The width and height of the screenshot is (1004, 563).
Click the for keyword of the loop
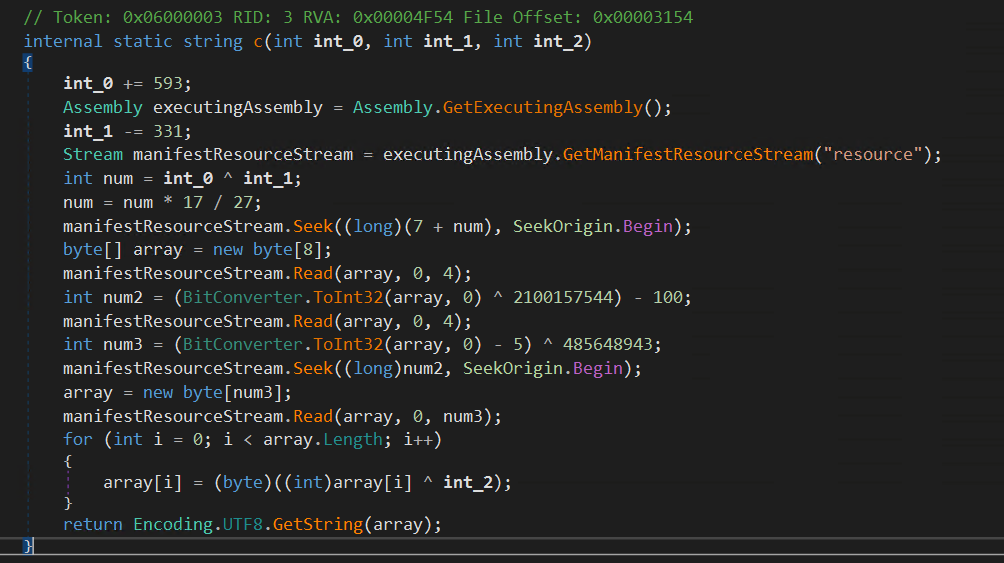tap(77, 440)
